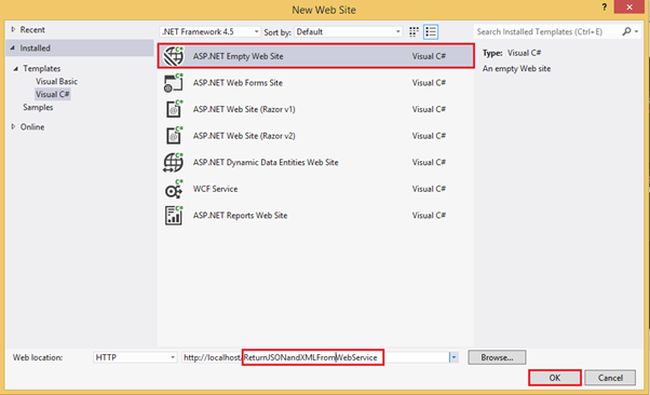
Task: Open the .NET Framework 4.5 dropdown
Action: point(210,32)
